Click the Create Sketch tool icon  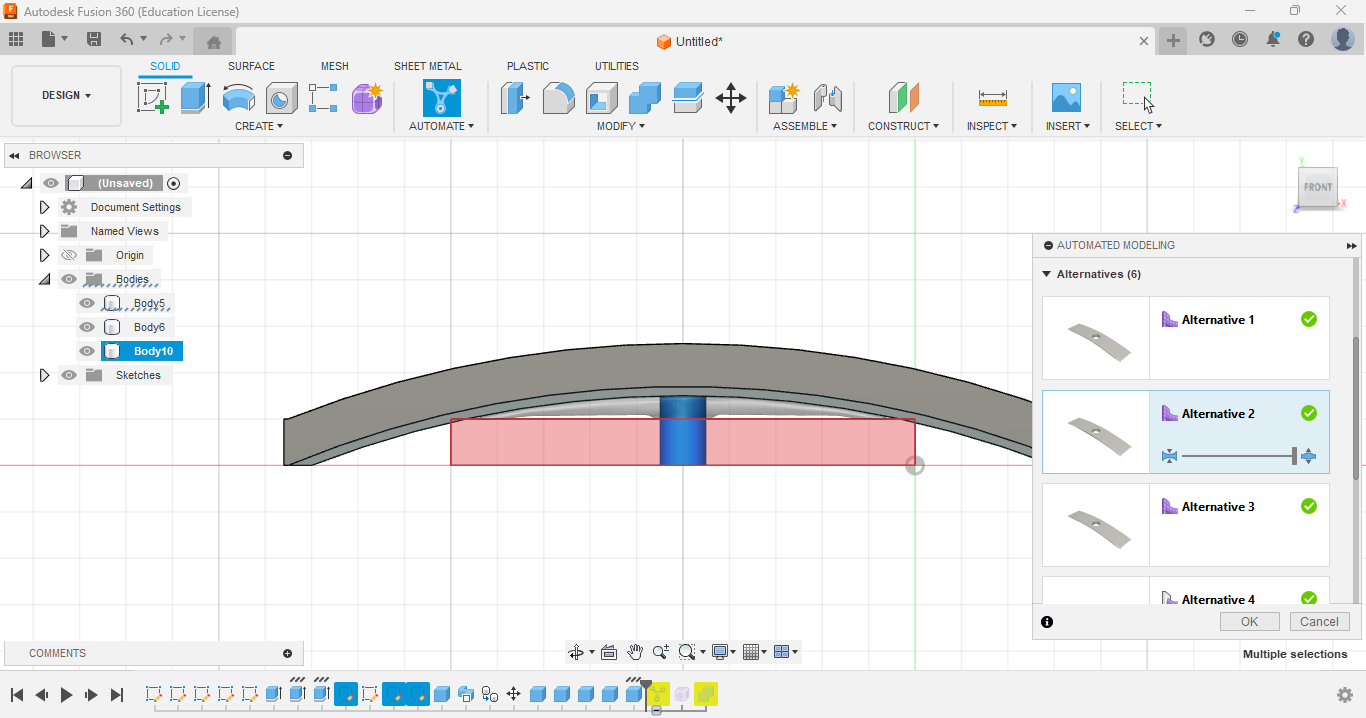tap(152, 98)
